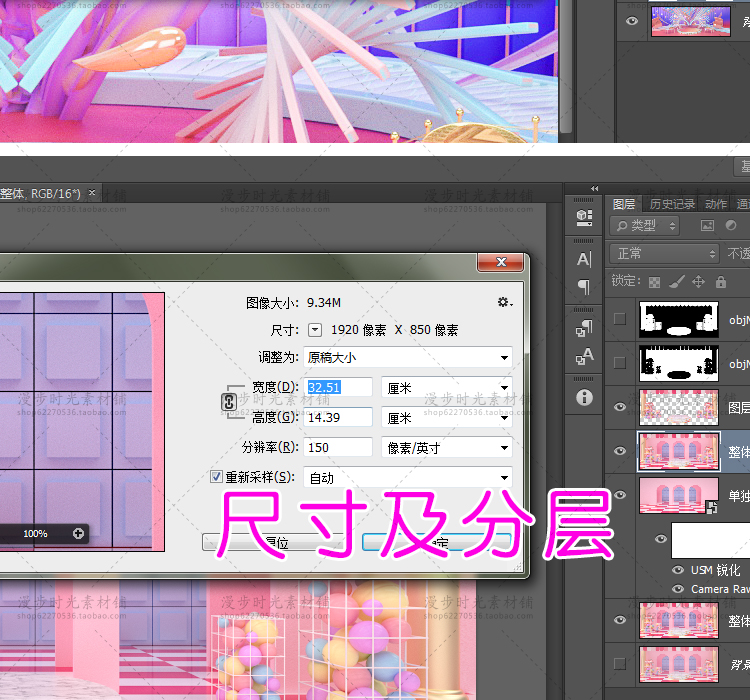The image size is (750, 700).
Task: Open the resolution unit 像素/英寸 dropdown
Action: pos(446,448)
